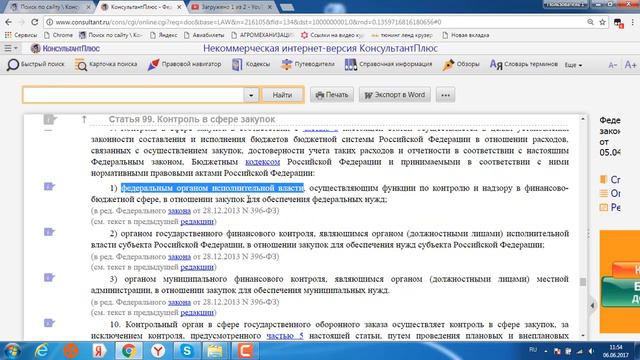This screenshot has height=360, width=640.
Task: Click the up arrow to article start
Action: pos(84,119)
